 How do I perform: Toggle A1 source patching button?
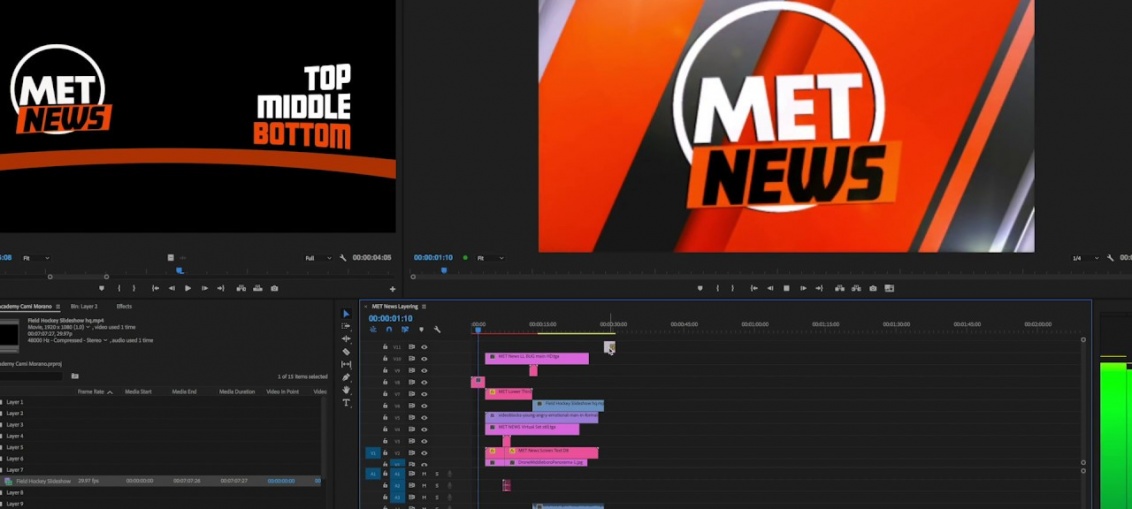373,474
